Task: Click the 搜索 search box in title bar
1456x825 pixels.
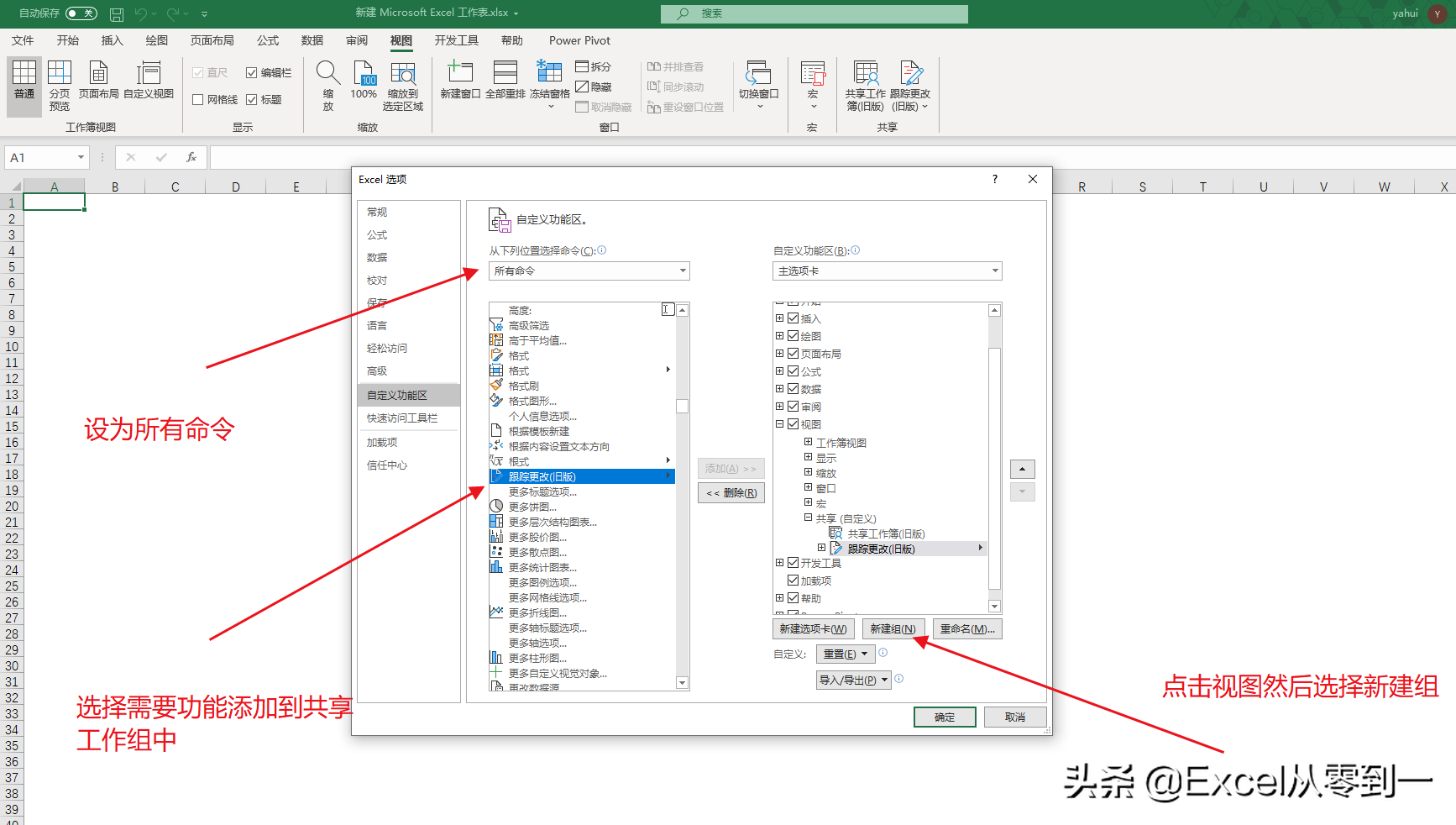Action: [814, 13]
